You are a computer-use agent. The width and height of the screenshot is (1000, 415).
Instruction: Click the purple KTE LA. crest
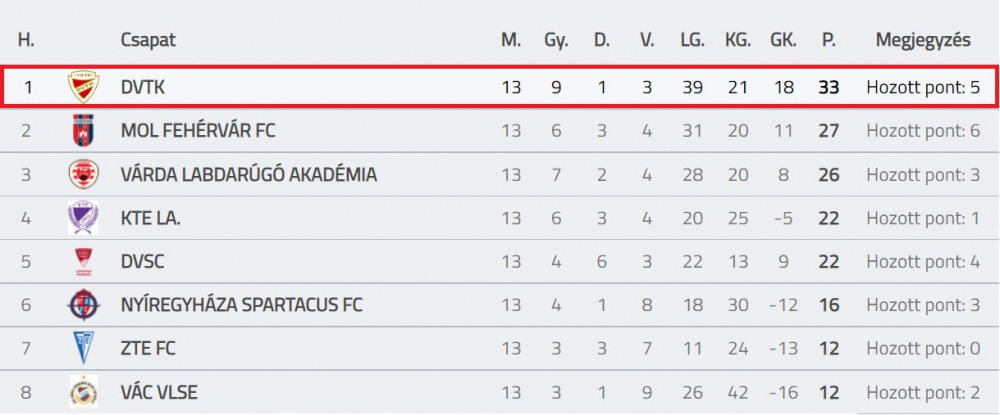(x=84, y=218)
